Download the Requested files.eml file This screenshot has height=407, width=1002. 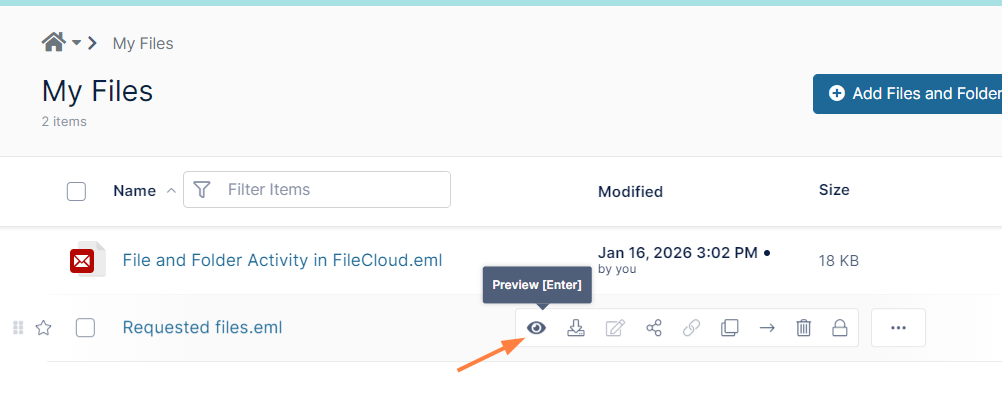tap(575, 328)
